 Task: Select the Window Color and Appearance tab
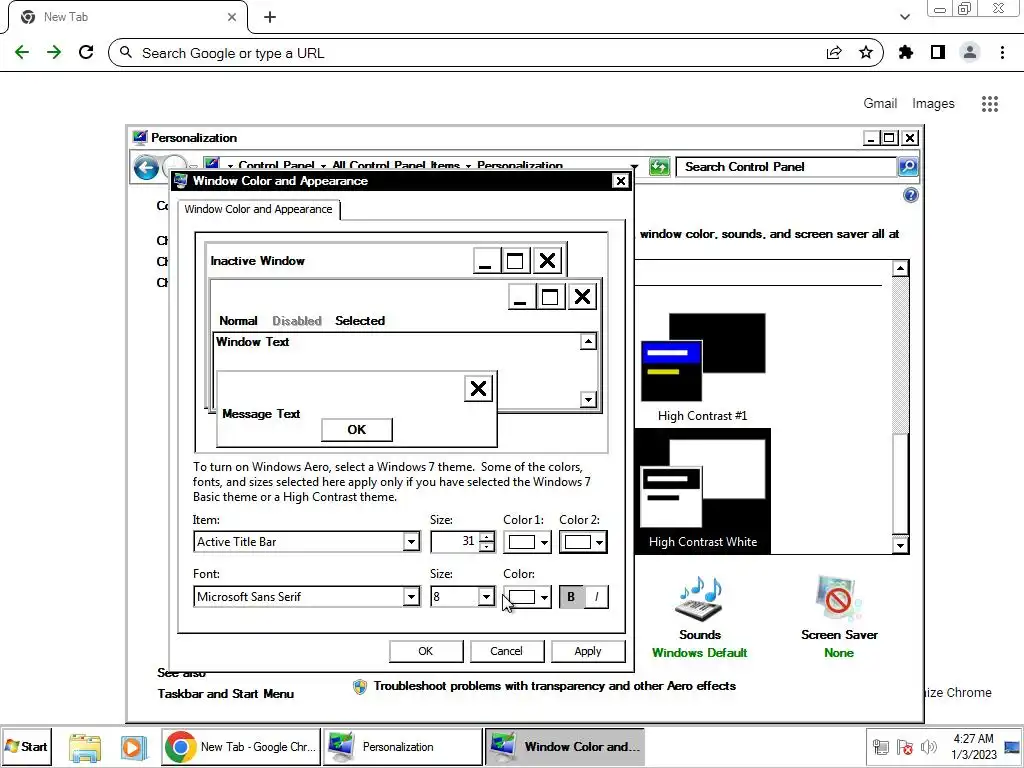click(x=258, y=209)
